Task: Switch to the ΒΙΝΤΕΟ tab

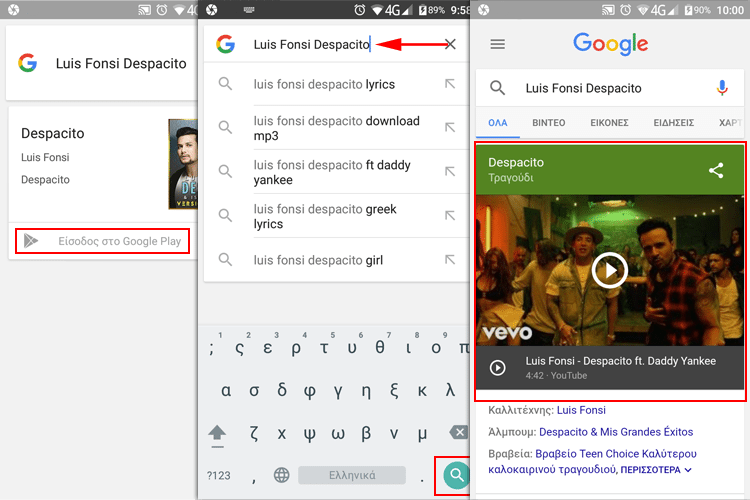Action: tap(549, 123)
